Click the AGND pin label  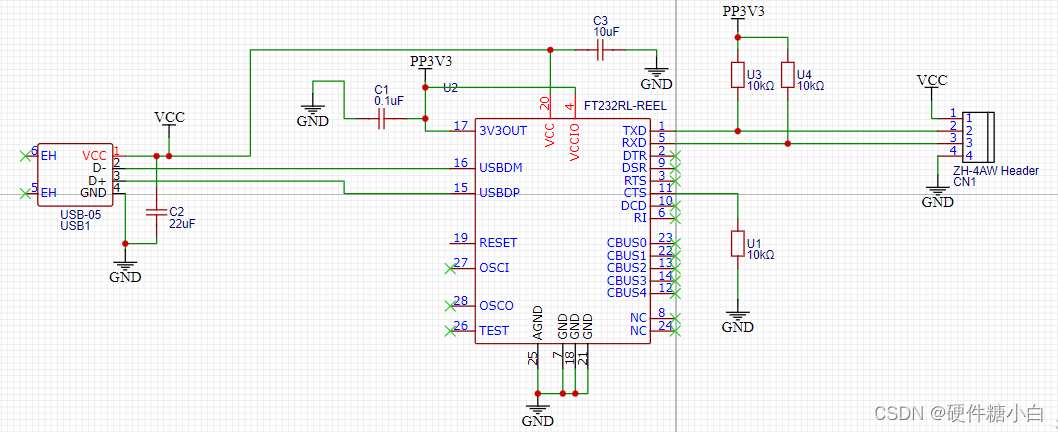tap(538, 323)
